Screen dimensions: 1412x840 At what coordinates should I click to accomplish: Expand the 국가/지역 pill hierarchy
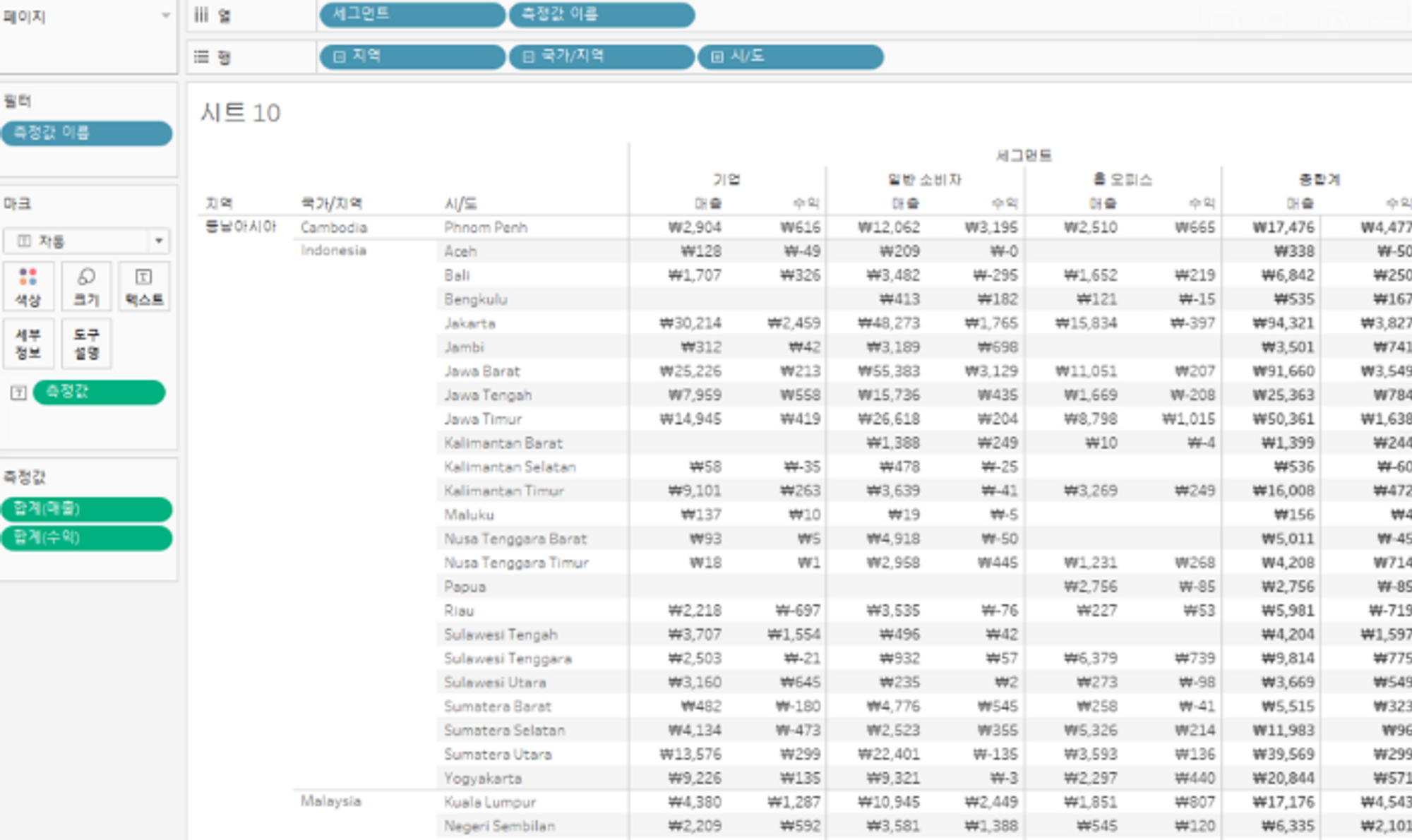pyautogui.click(x=528, y=56)
